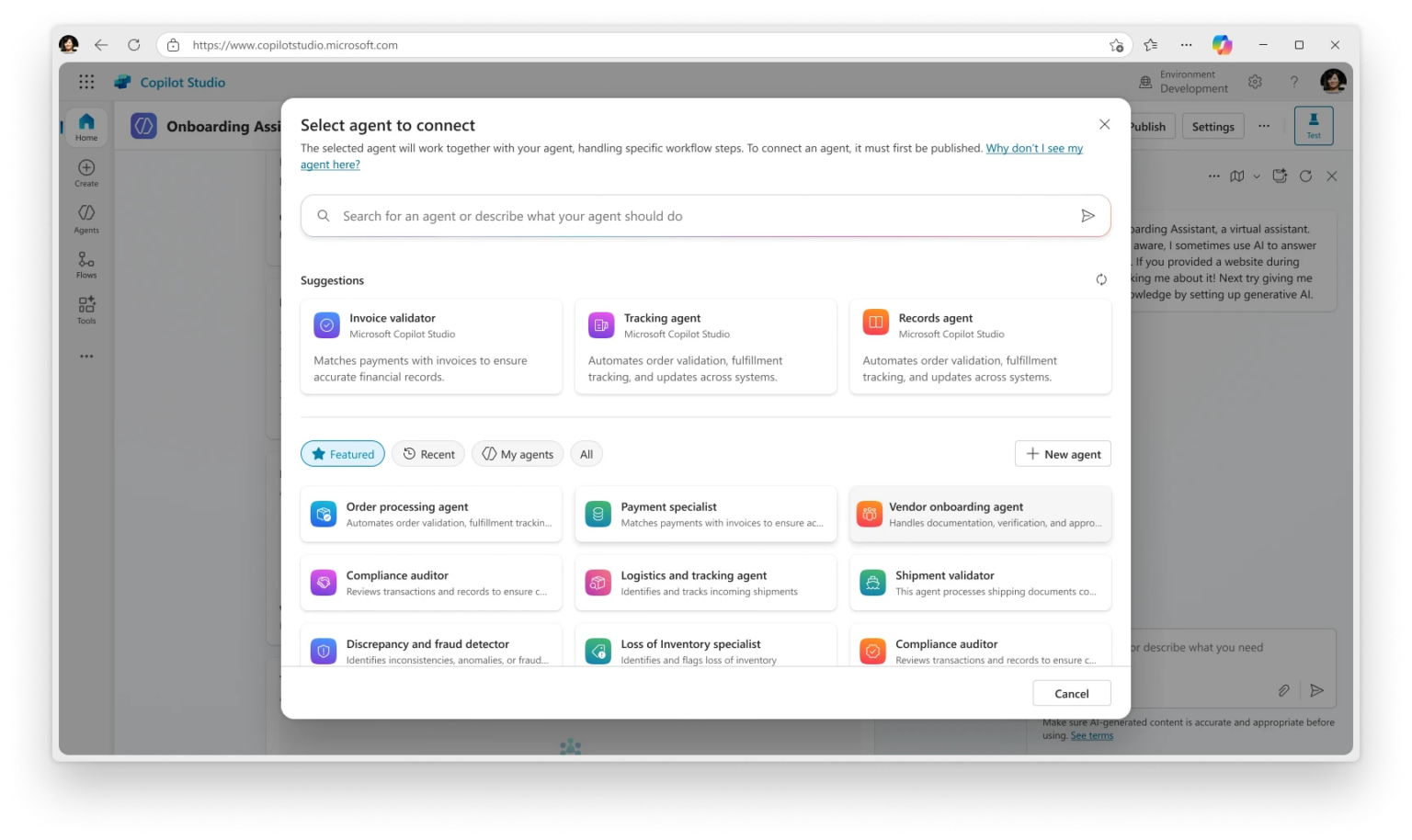Click the Test pin button
Image resolution: width=1412 pixels, height=840 pixels.
pyautogui.click(x=1314, y=126)
